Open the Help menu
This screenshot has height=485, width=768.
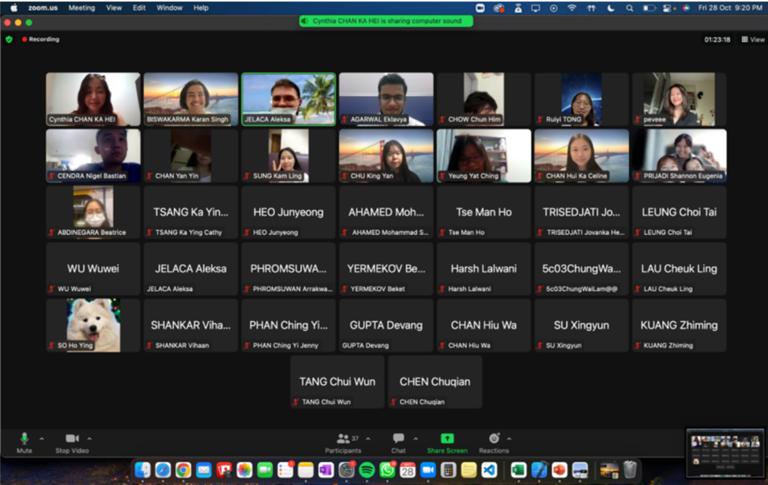click(x=201, y=8)
